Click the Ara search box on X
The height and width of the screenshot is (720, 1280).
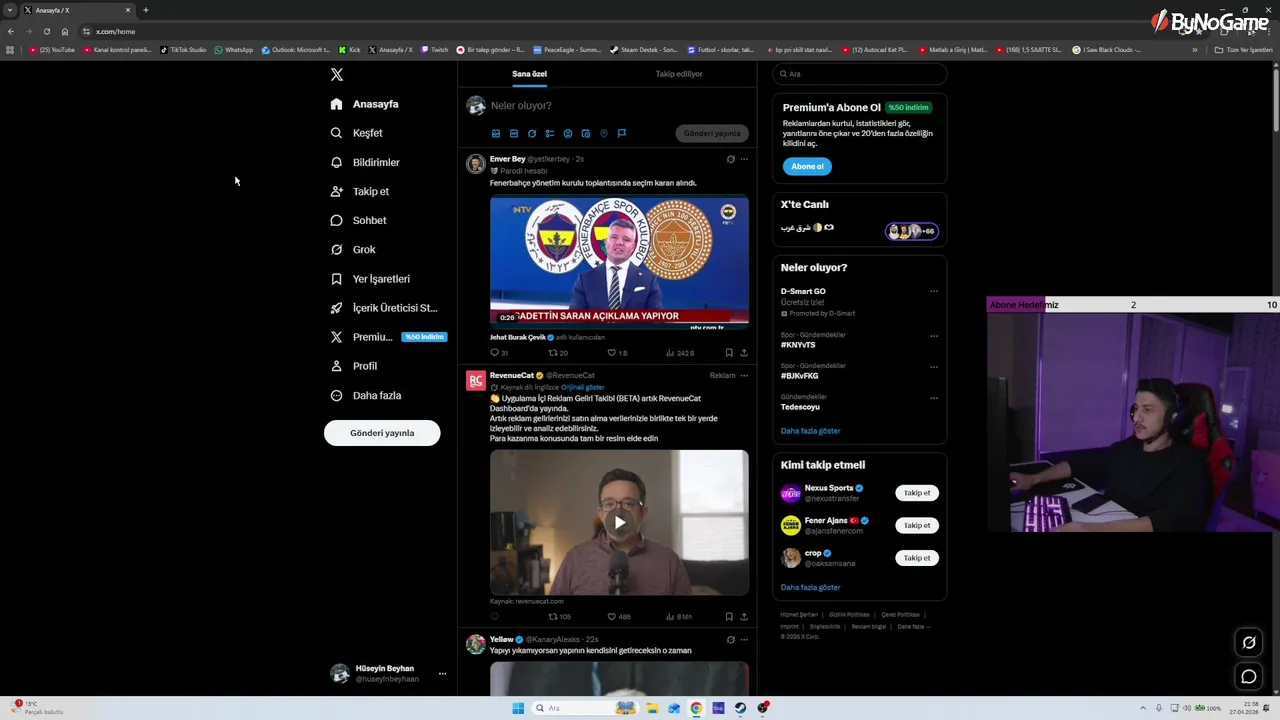click(860, 74)
